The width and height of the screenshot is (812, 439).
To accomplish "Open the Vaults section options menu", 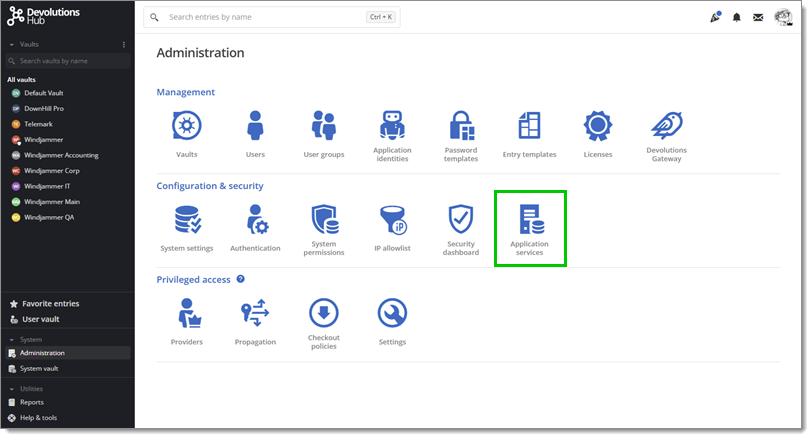I will click(x=124, y=45).
